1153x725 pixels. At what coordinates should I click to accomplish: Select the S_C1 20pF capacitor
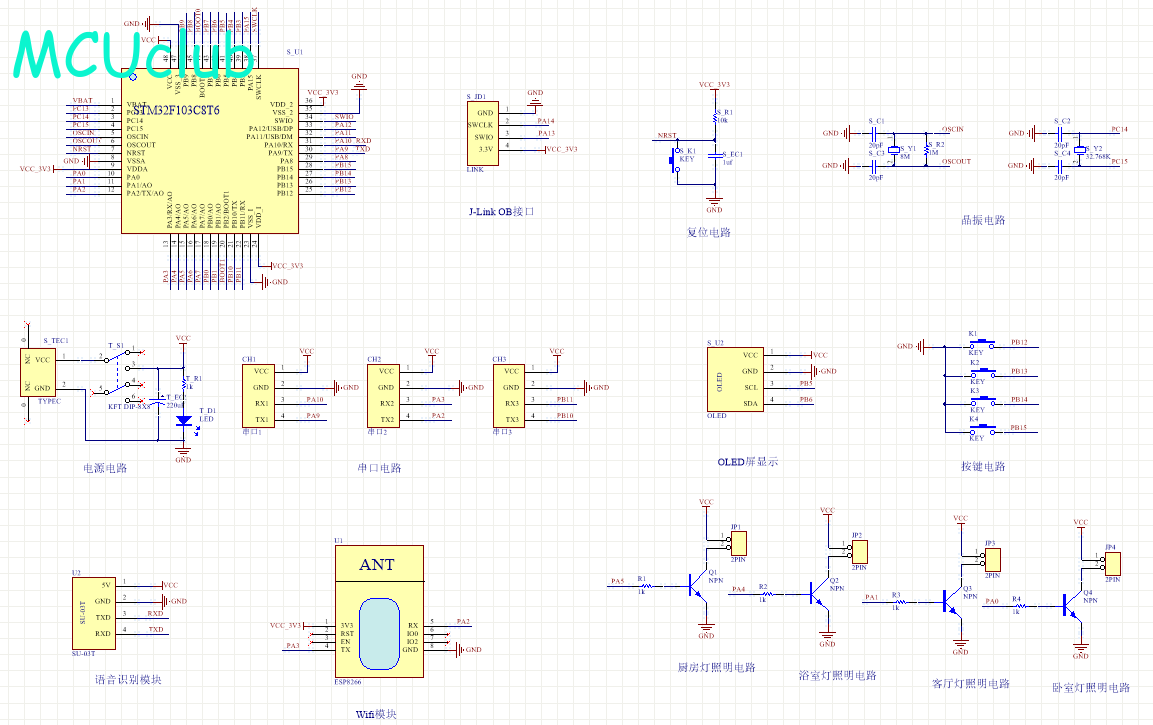(x=874, y=133)
